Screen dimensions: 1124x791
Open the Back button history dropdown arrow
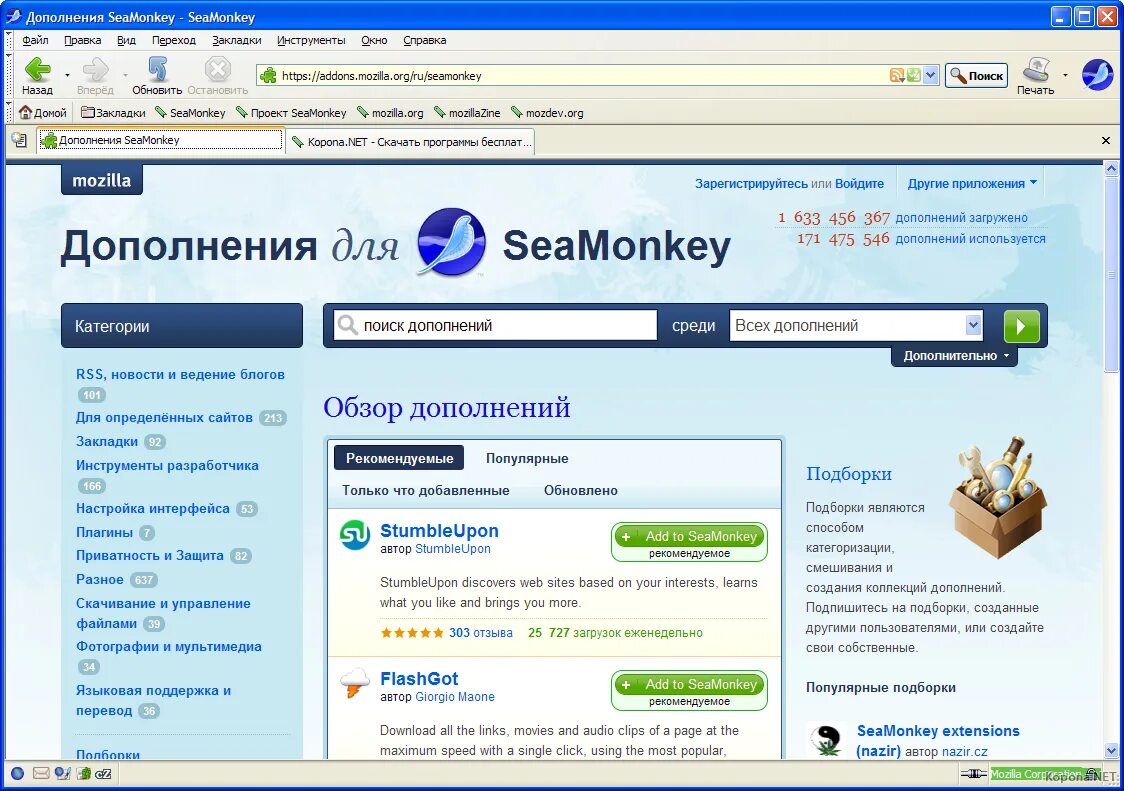tap(67, 75)
